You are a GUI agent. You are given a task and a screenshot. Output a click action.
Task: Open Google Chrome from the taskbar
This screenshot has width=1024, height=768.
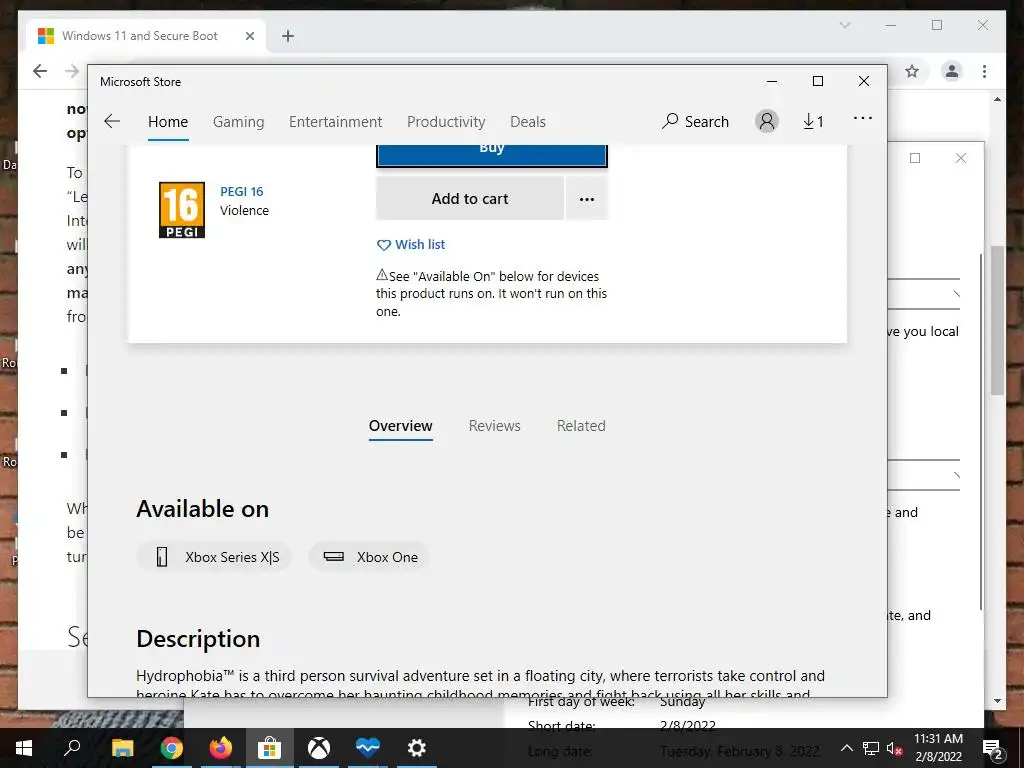171,748
